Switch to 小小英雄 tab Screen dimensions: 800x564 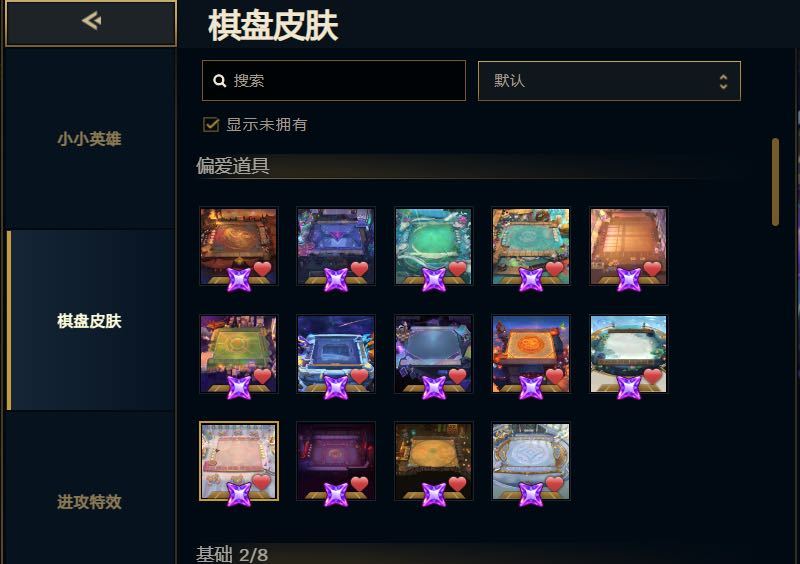coord(89,139)
